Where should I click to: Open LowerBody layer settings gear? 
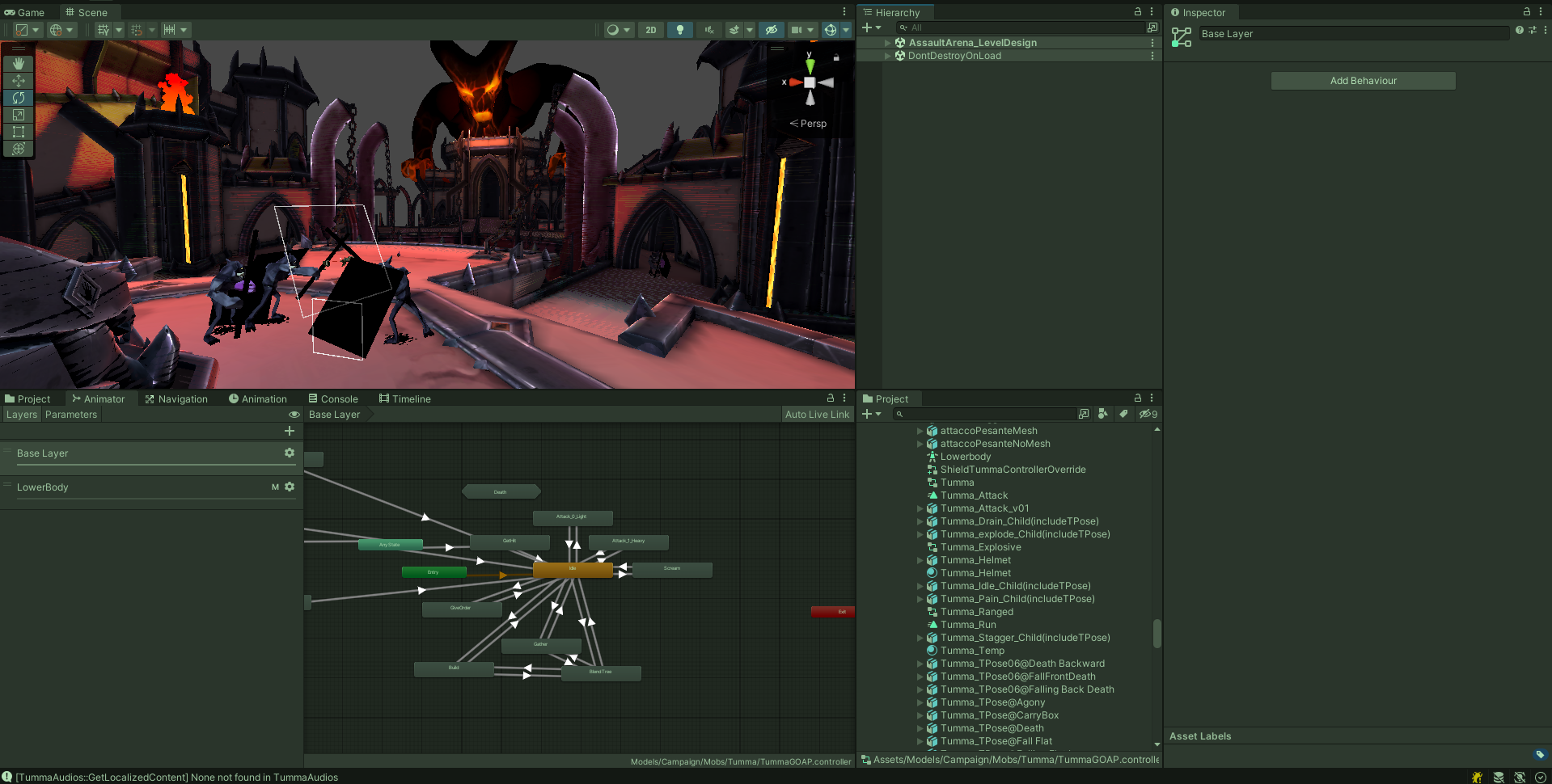(290, 487)
